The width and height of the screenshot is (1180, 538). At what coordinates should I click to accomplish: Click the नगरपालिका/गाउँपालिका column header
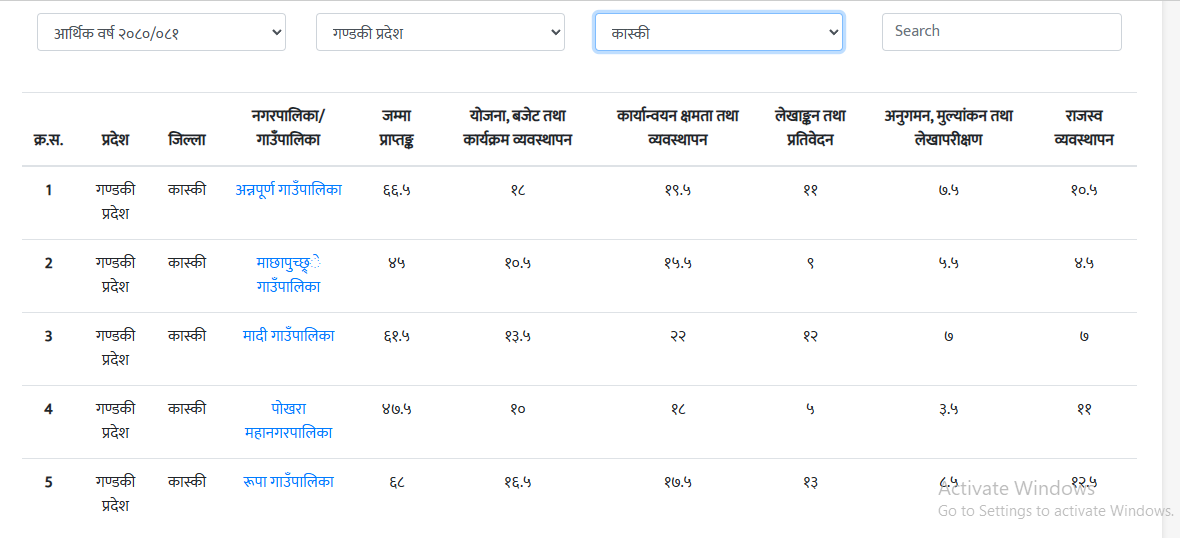[289, 128]
